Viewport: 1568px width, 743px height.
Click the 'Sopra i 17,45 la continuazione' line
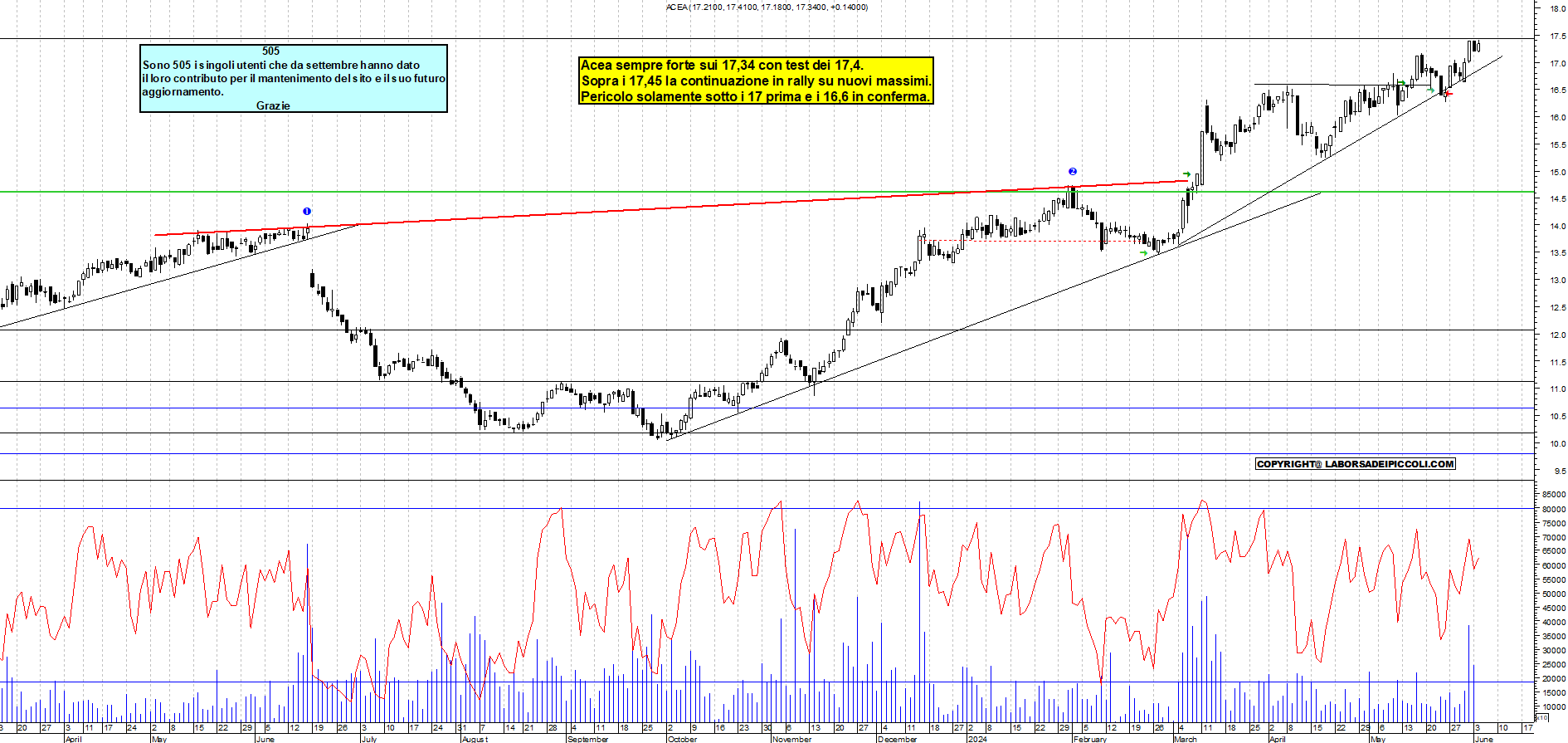[756, 81]
